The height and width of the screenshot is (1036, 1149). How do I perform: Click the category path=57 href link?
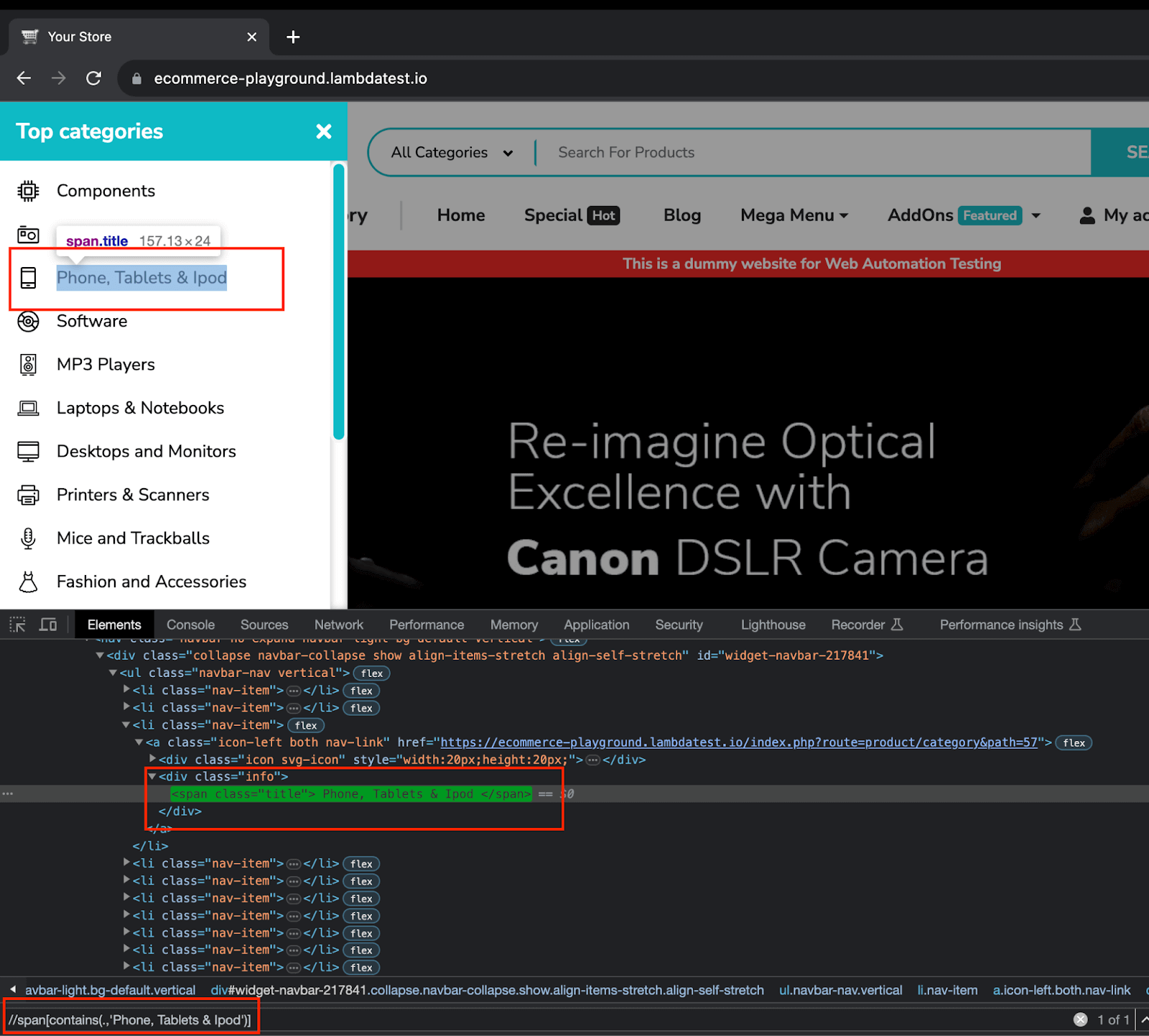739,742
